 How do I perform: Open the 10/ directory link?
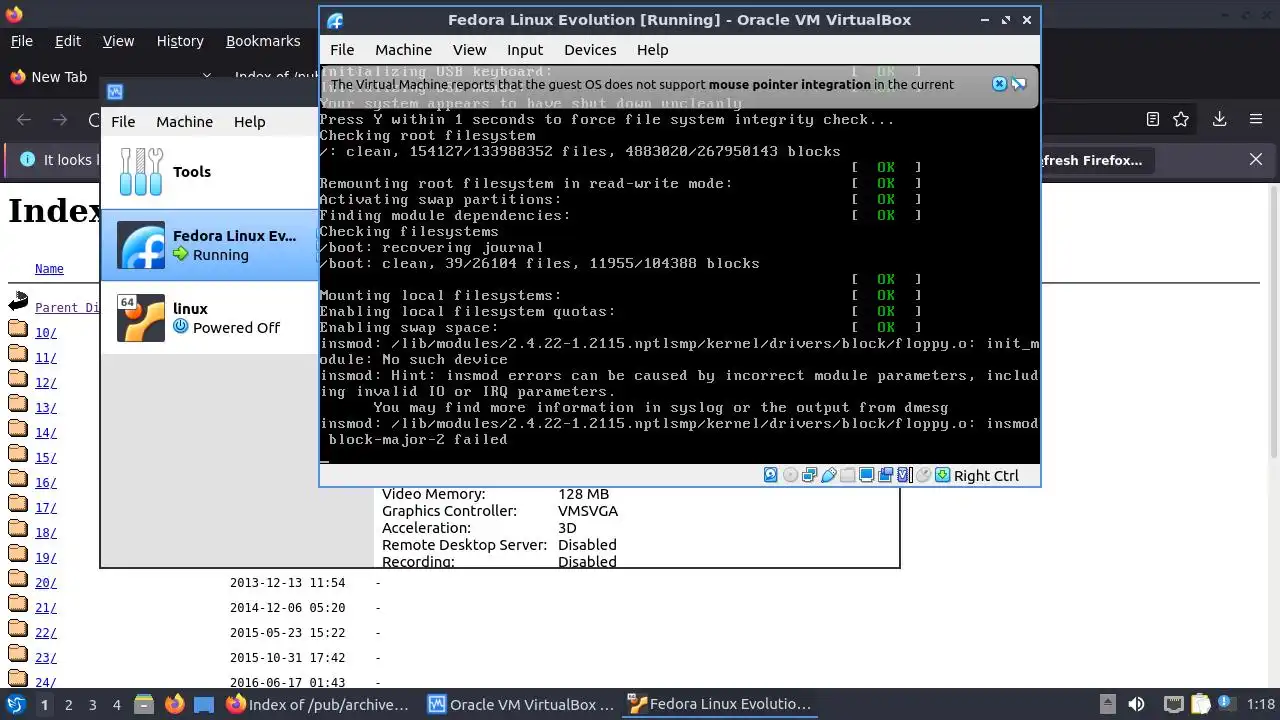tap(46, 333)
